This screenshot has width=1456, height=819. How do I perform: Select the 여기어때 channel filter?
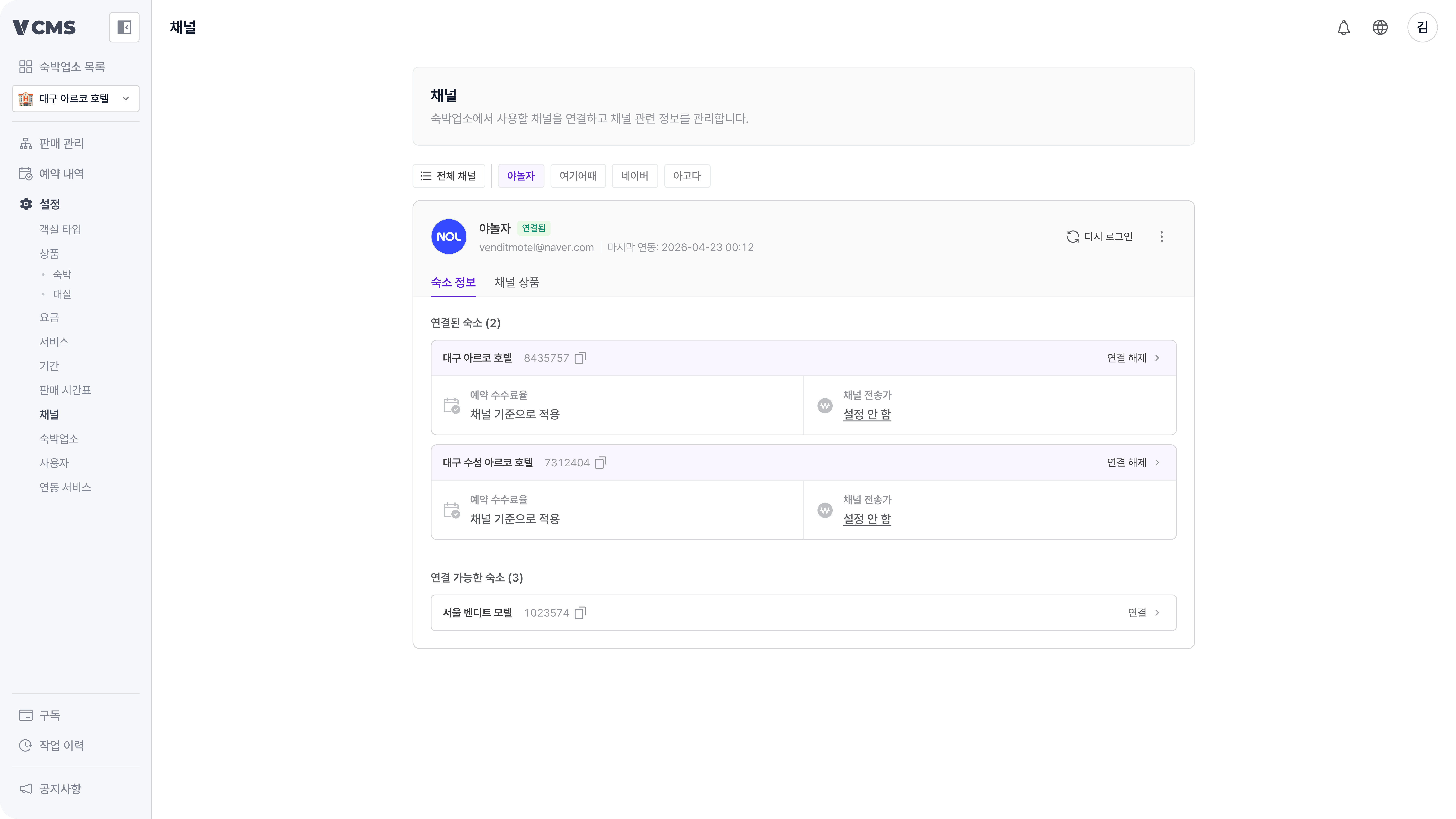tap(578, 176)
